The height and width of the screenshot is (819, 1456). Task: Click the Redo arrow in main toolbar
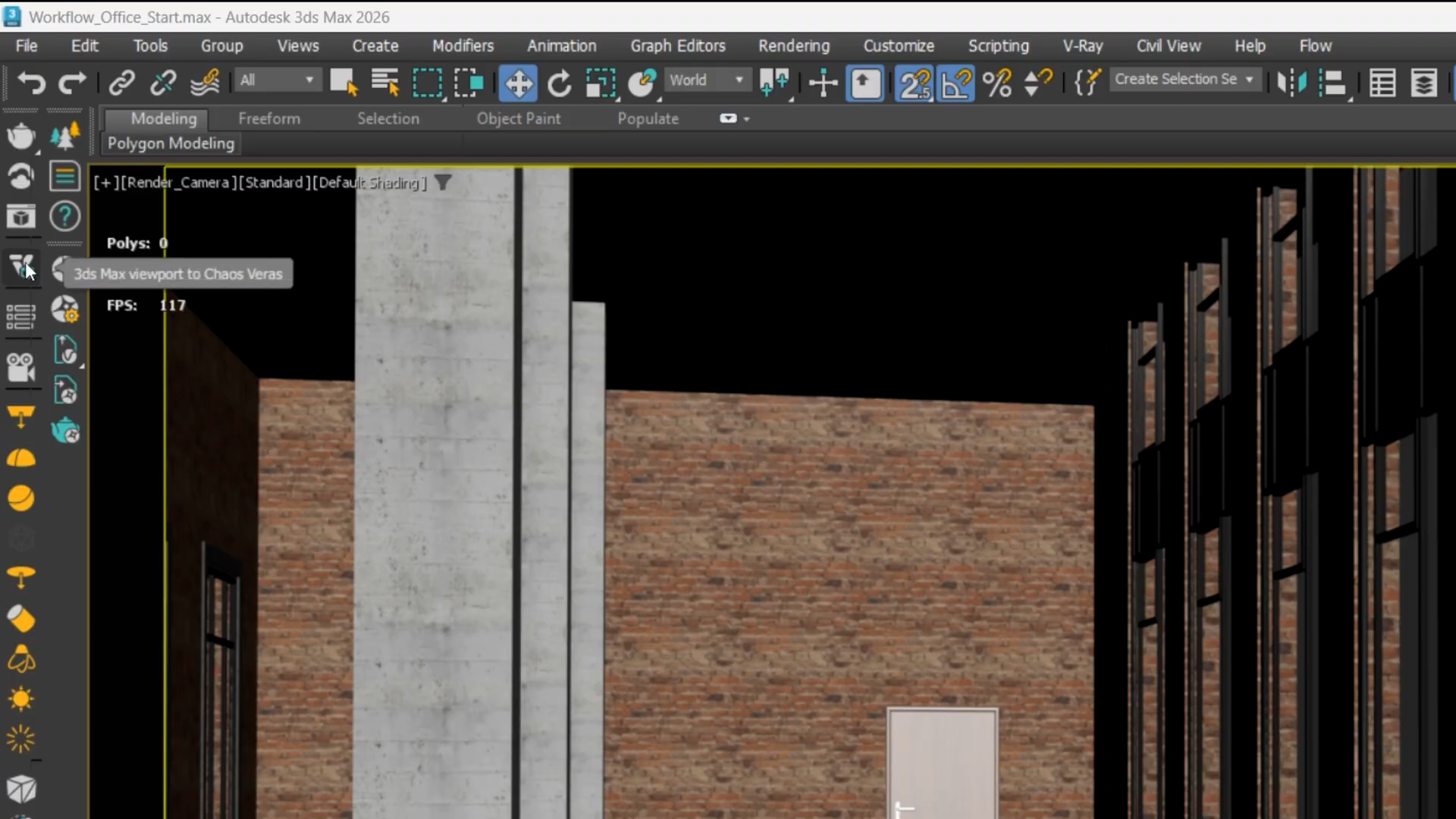click(73, 82)
